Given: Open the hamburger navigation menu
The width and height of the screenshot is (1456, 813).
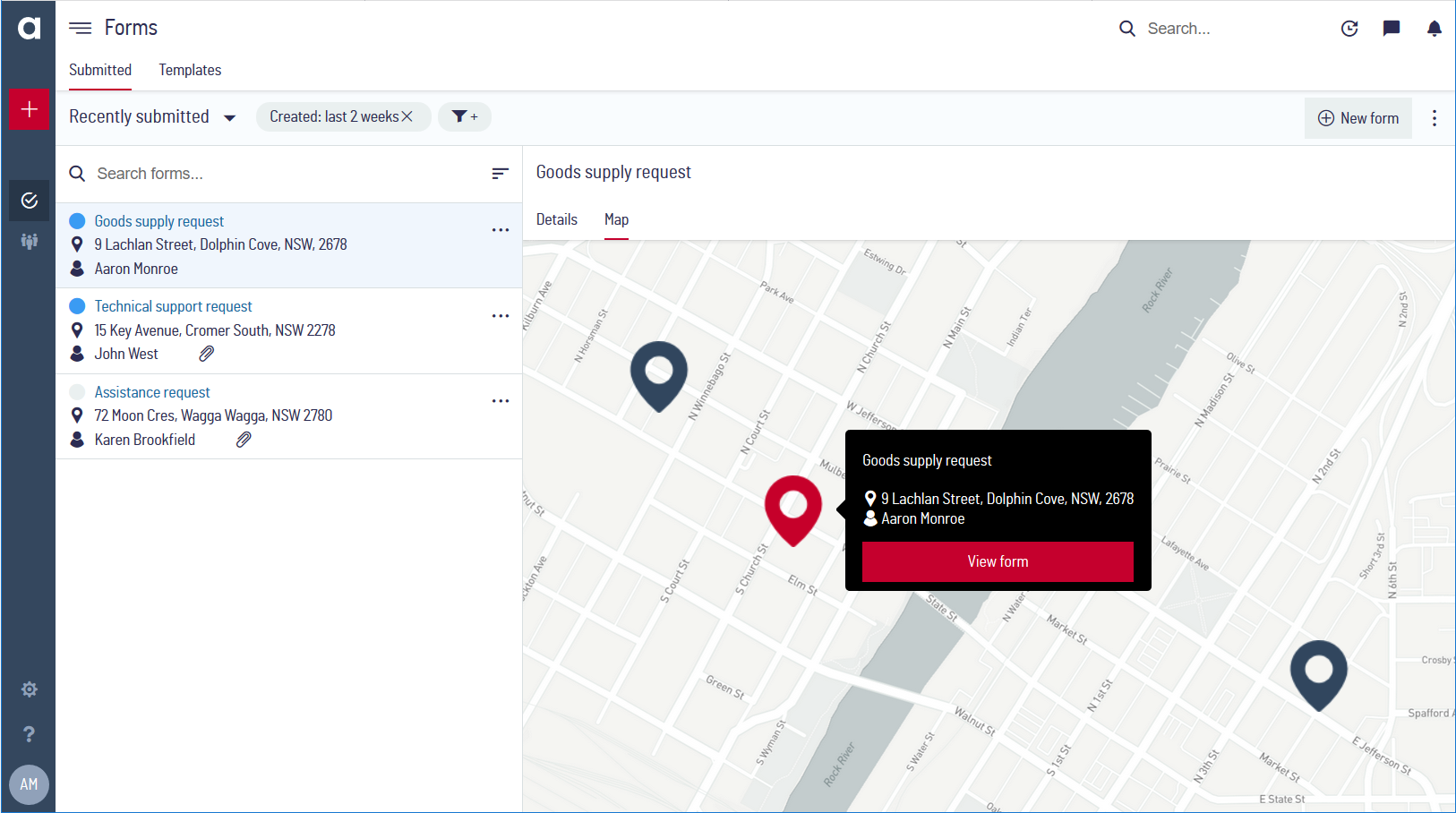Looking at the screenshot, I should click(81, 28).
